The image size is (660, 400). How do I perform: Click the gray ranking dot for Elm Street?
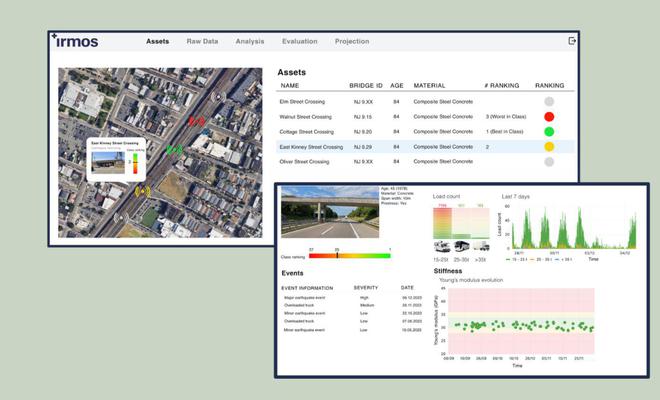click(549, 101)
